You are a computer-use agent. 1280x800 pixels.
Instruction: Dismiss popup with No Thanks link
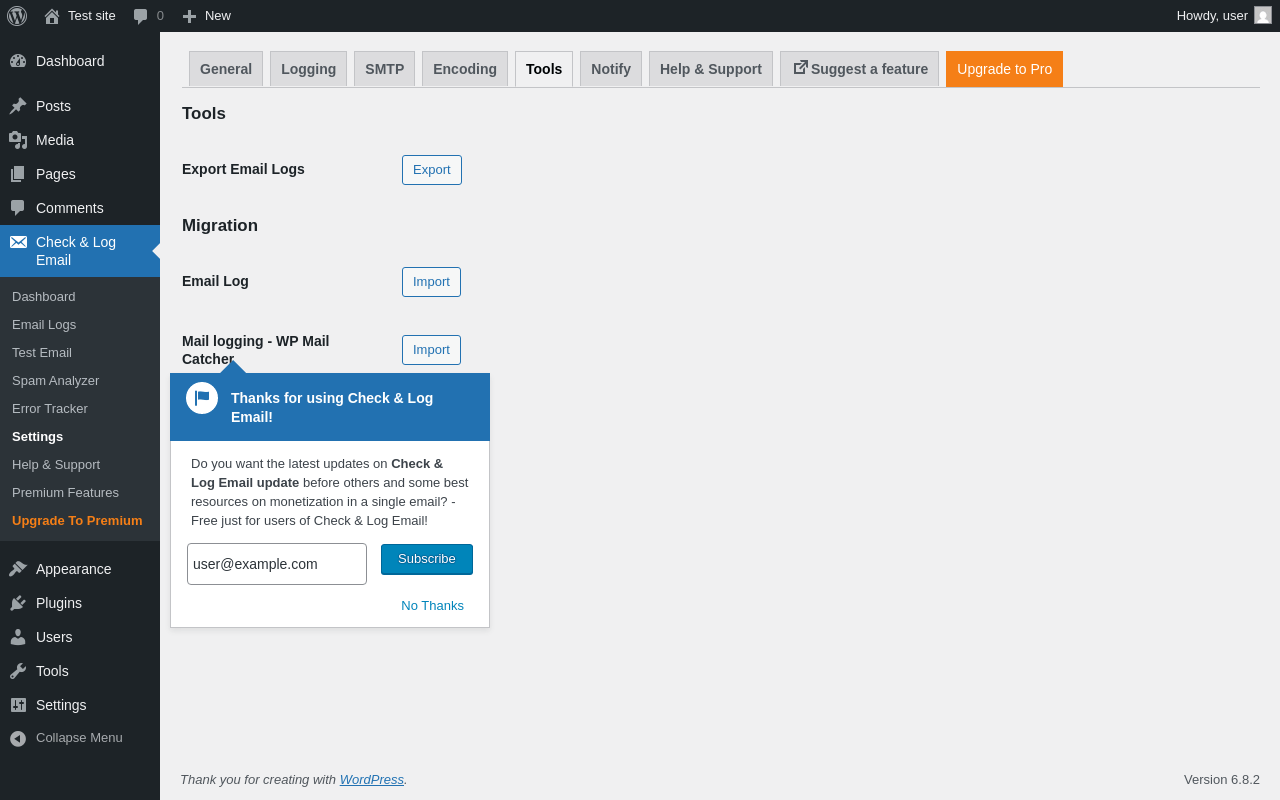point(432,605)
